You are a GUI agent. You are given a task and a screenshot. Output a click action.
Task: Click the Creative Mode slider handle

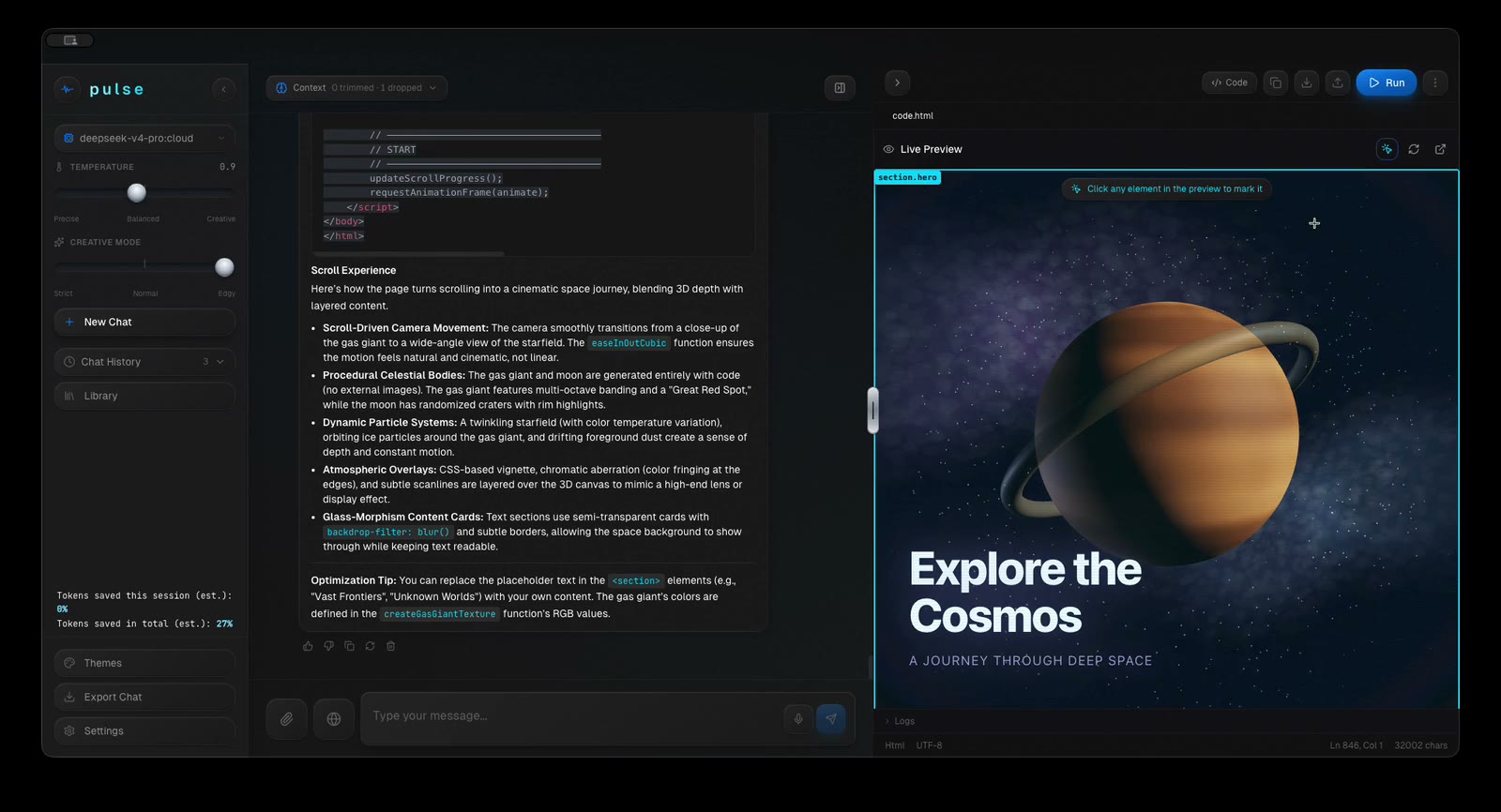pyautogui.click(x=224, y=267)
